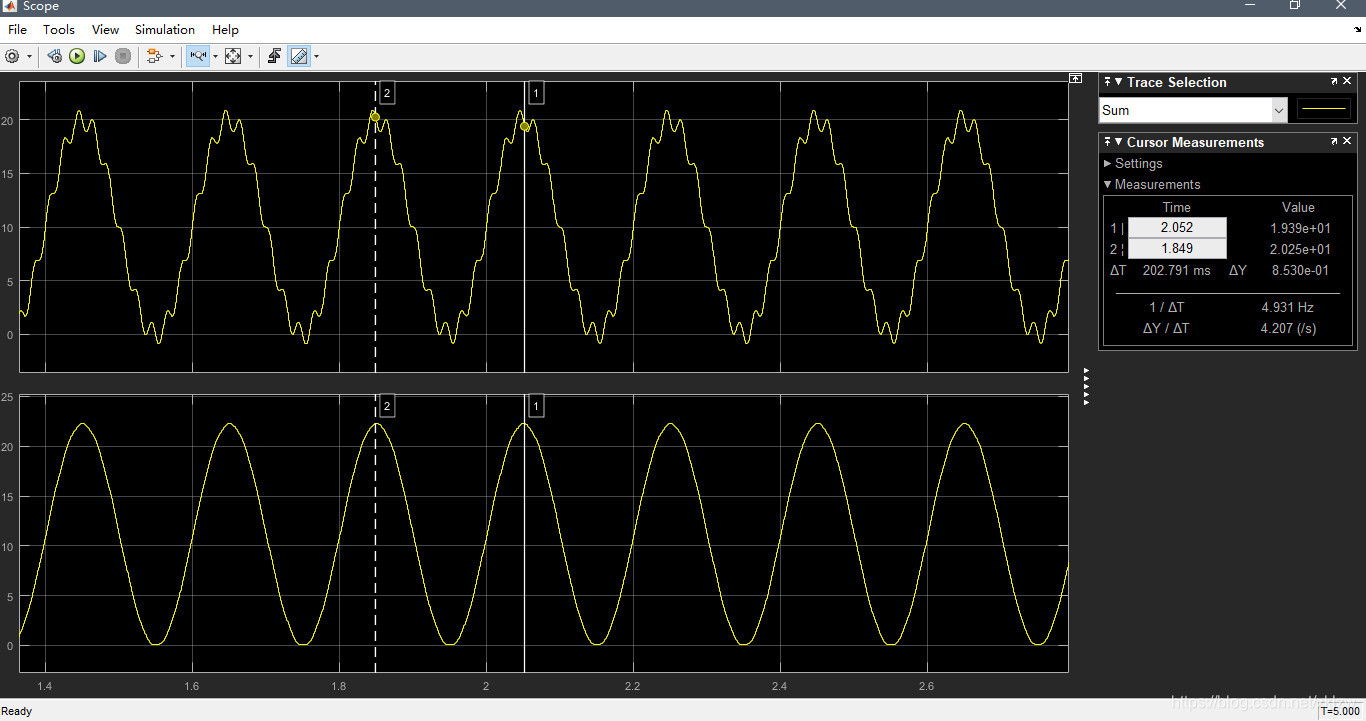Click cursor 1 time field 2.052
The width and height of the screenshot is (1366, 721).
coord(1177,227)
